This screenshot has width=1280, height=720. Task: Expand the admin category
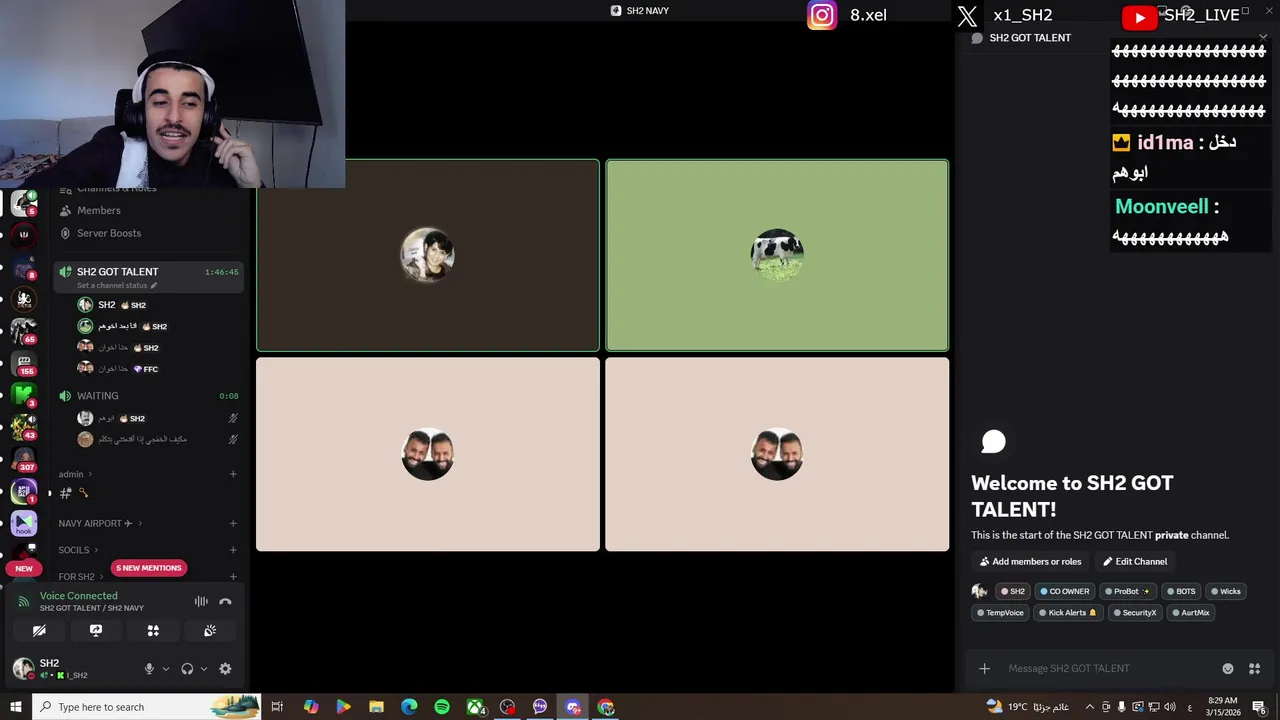point(75,474)
